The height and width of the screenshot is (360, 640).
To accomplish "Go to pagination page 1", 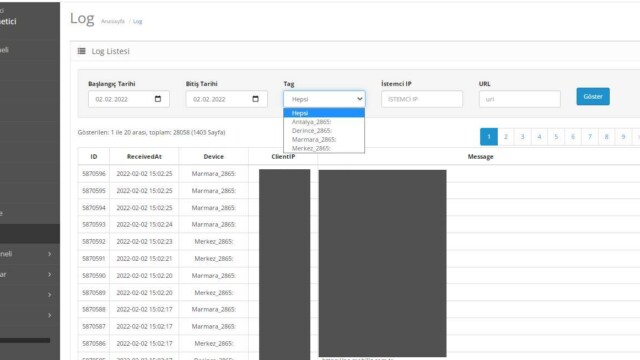I will point(489,137).
